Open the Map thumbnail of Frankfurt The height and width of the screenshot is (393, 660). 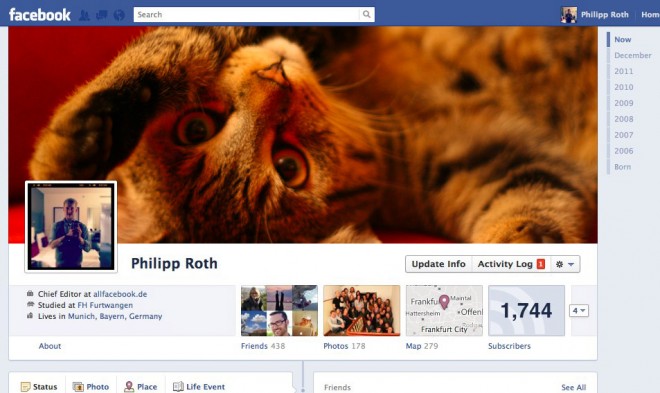tap(444, 311)
